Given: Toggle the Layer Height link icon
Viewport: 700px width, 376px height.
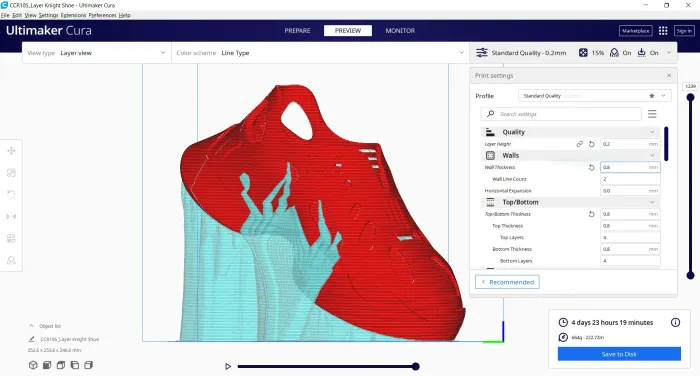Looking at the screenshot, I should 579,144.
